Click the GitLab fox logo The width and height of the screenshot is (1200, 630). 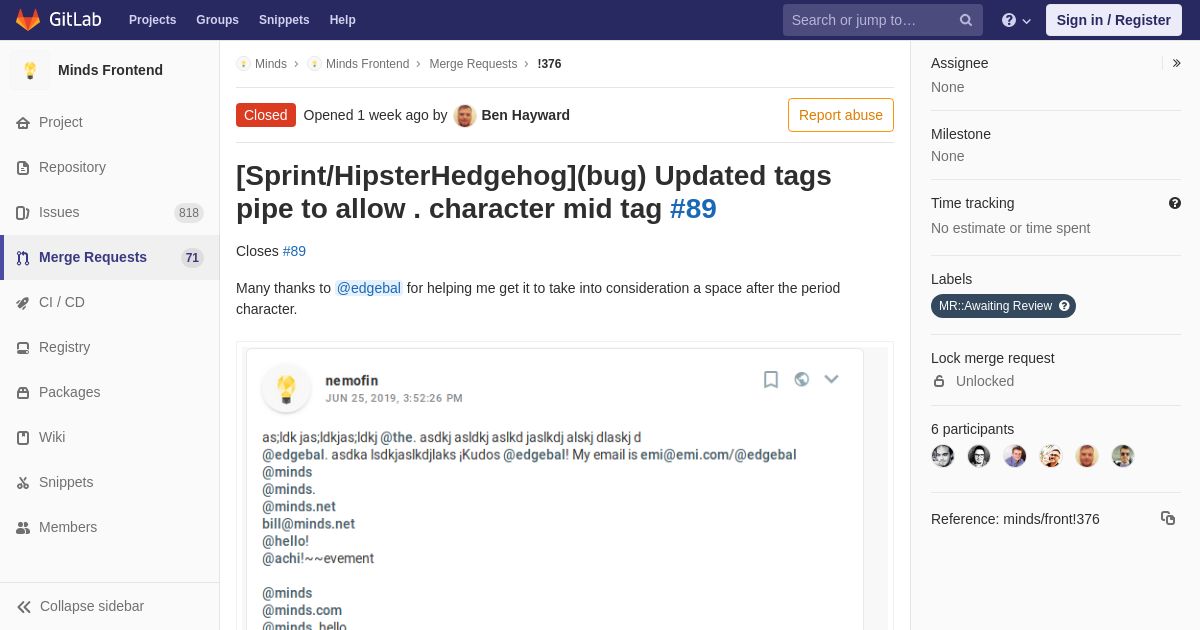pos(28,20)
